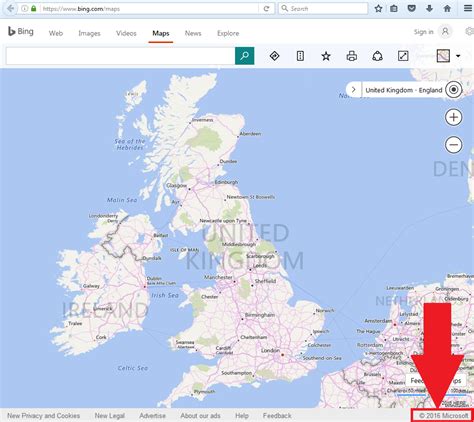Click the browser address bar URL
This screenshot has height=422, width=474.
81,9
